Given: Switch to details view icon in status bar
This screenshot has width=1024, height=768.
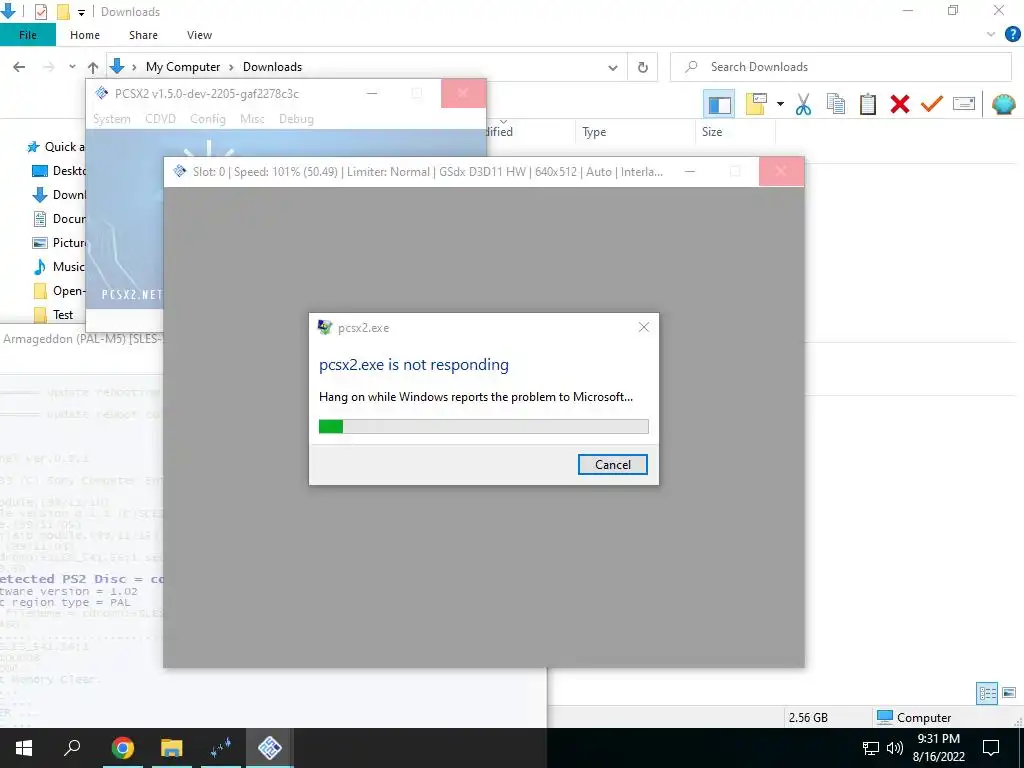Looking at the screenshot, I should [987, 693].
